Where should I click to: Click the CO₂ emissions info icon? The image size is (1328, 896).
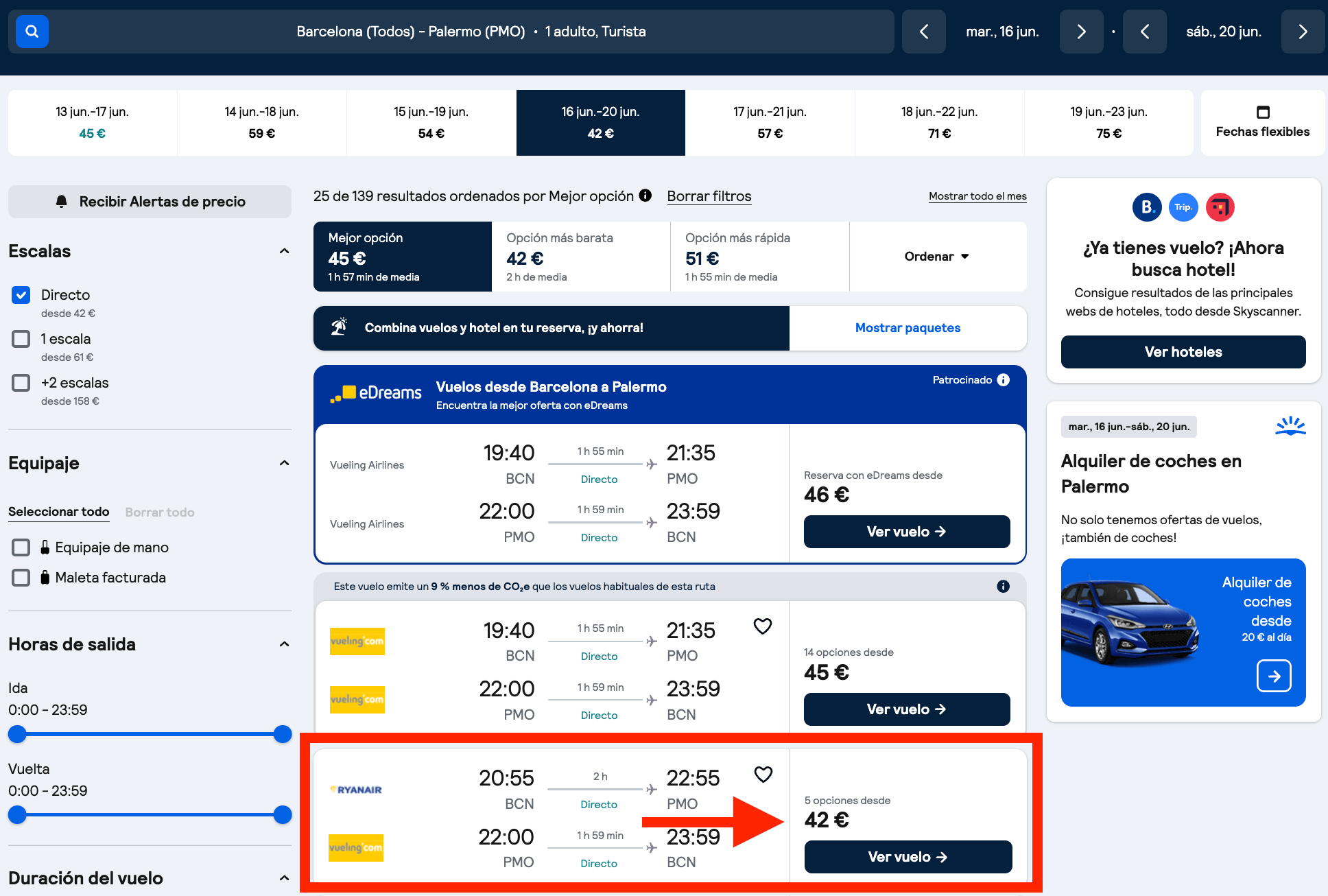(1004, 587)
